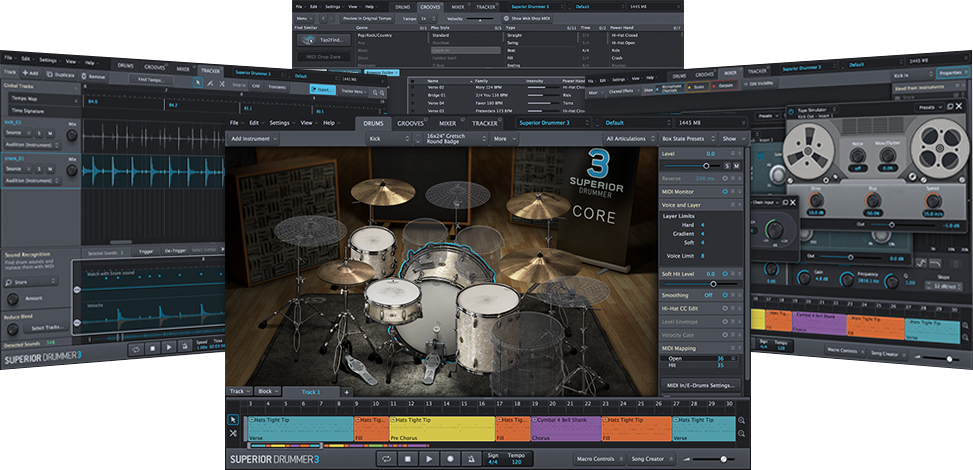973x470 pixels.
Task: Toggle Level Envelope power button
Action: [725, 322]
